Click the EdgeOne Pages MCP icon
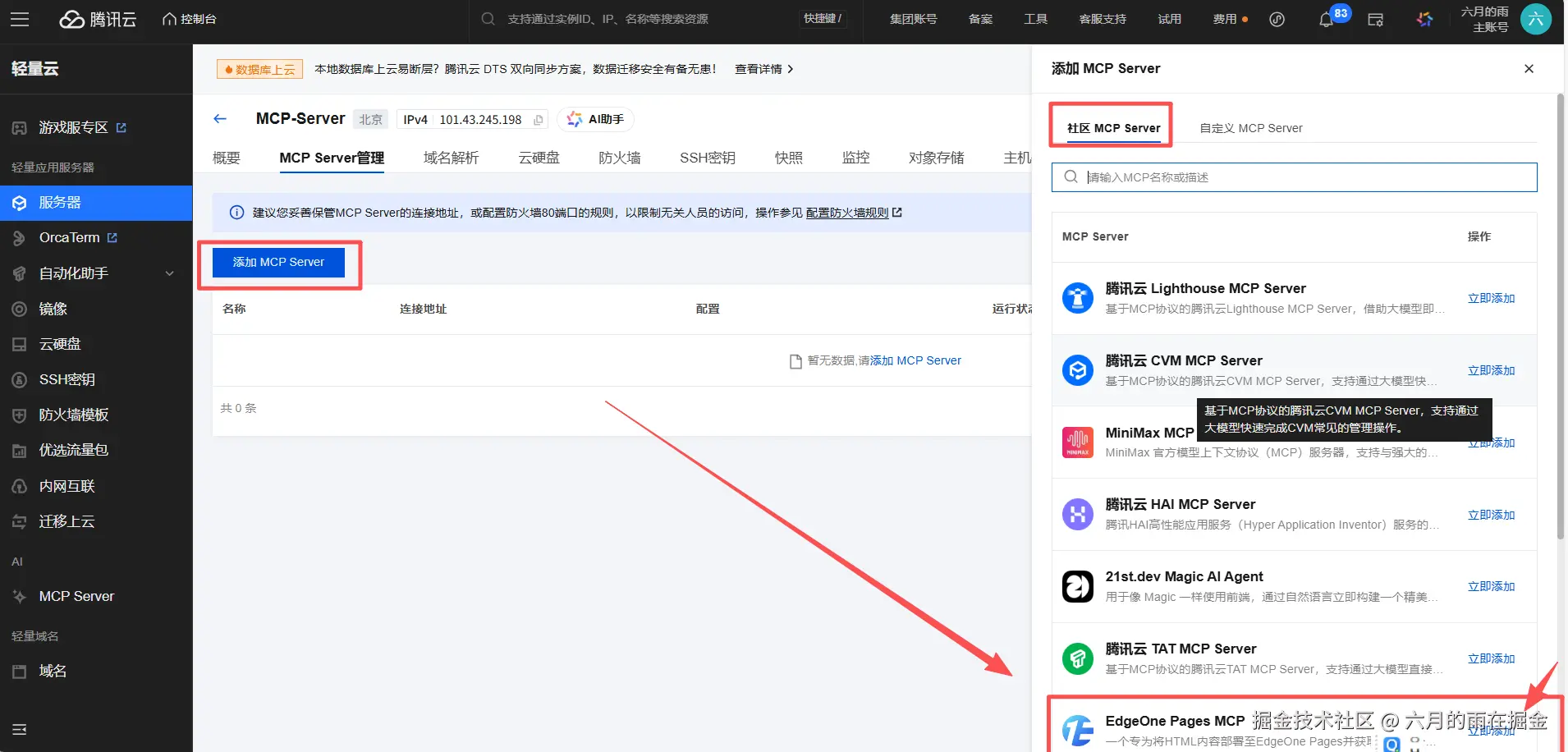The width and height of the screenshot is (1568, 752). (1077, 731)
